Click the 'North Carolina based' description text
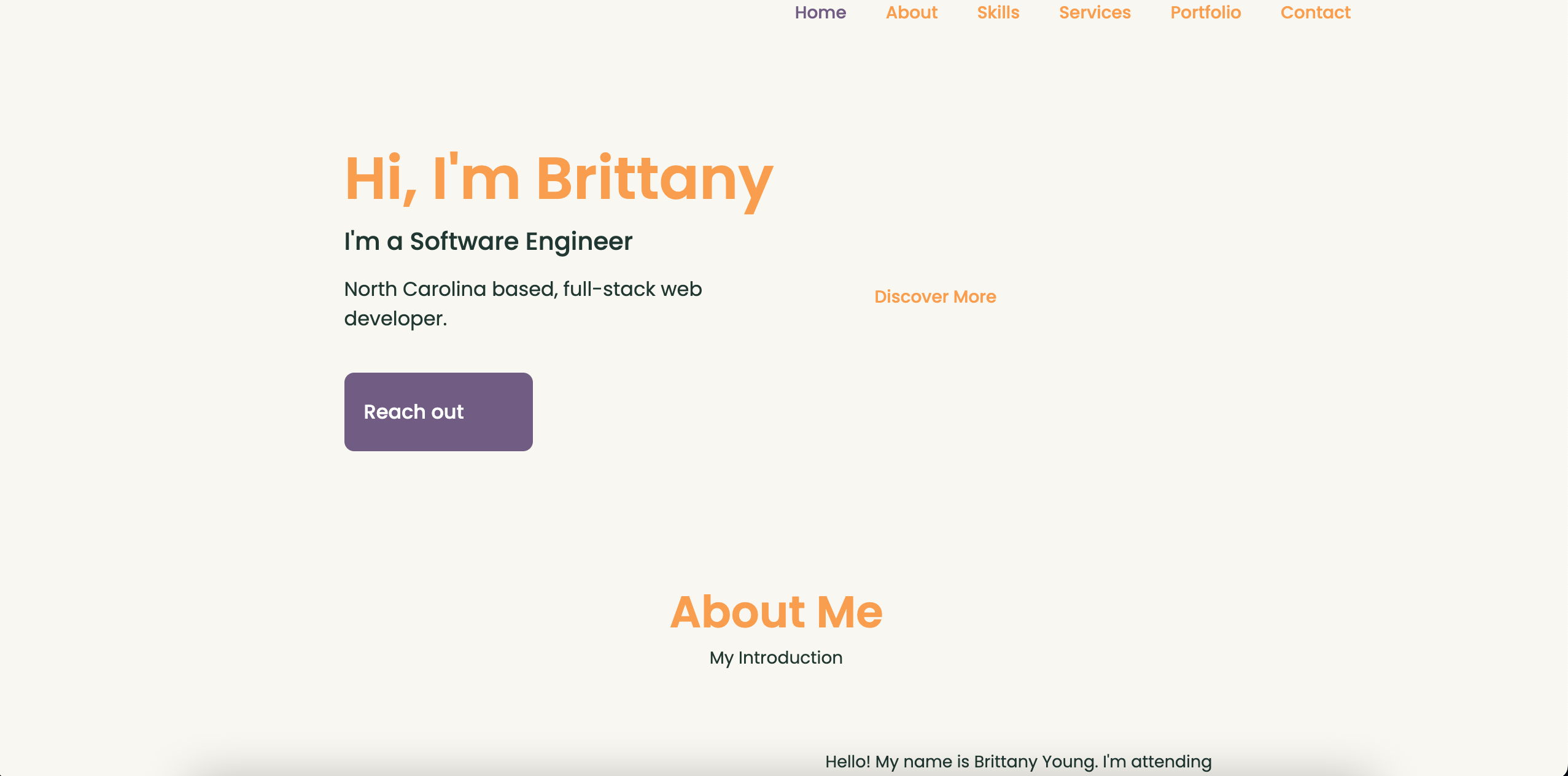 click(x=523, y=303)
